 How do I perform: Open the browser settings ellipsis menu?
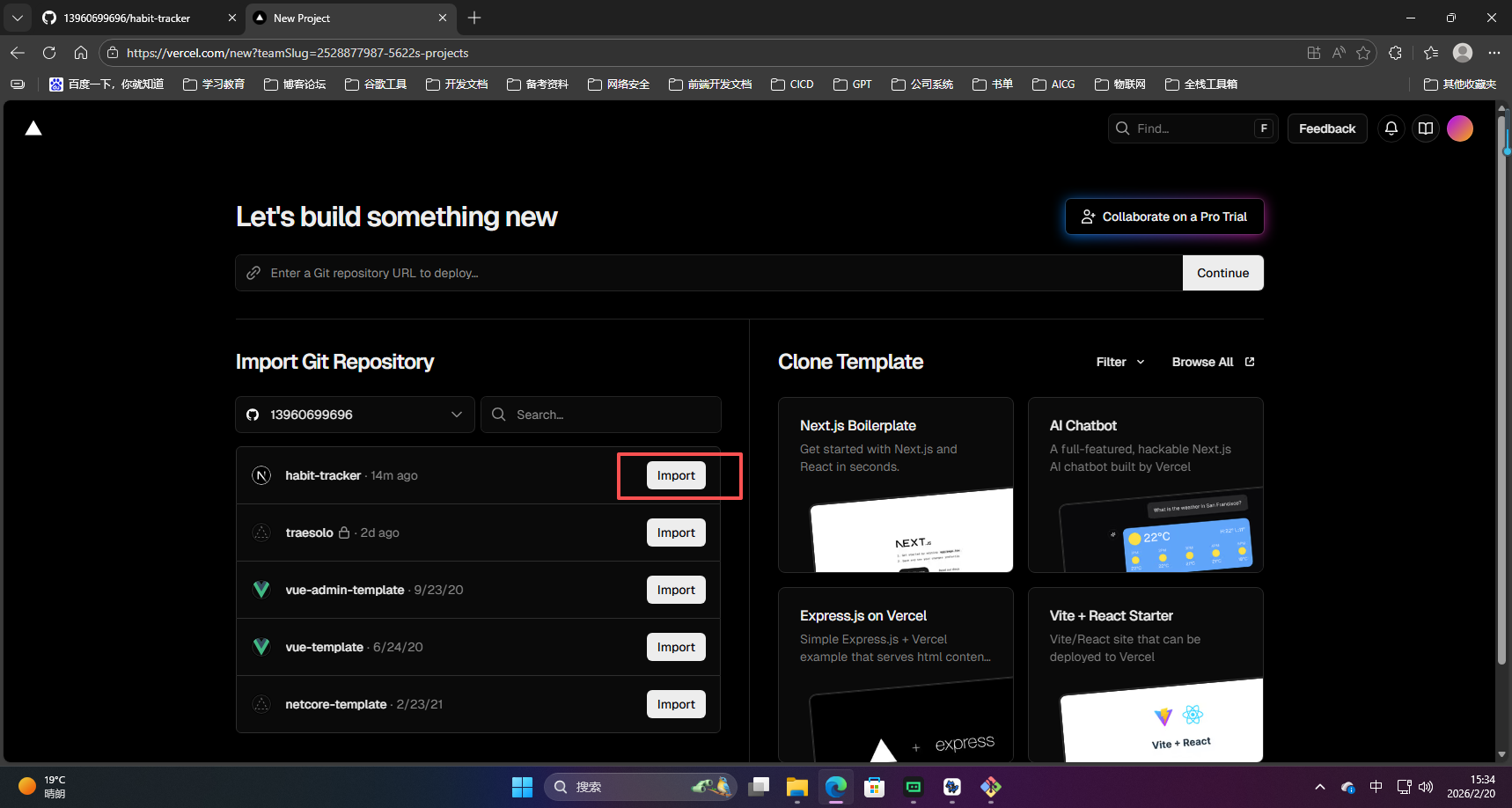[1494, 53]
